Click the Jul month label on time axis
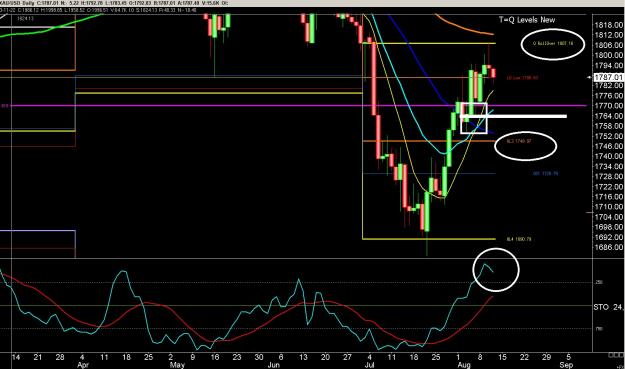Viewport: 625px width, 369px height. (x=369, y=365)
